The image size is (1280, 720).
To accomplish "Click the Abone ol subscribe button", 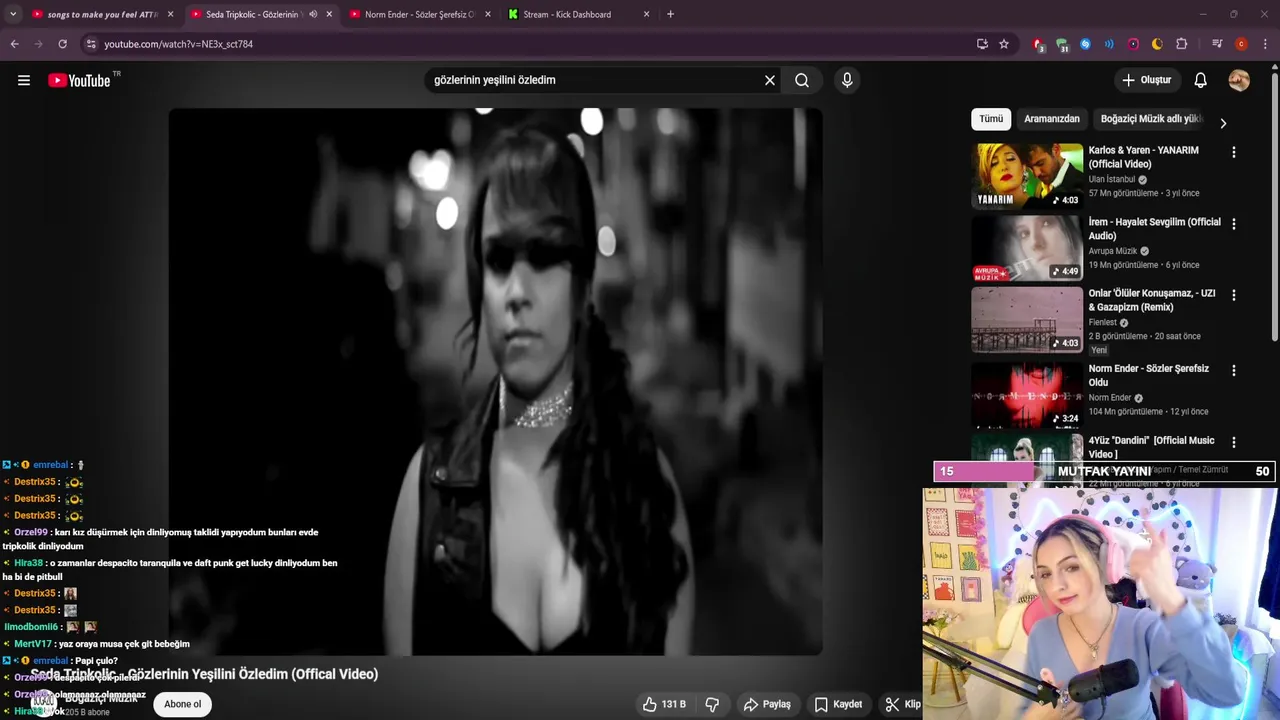I will [x=183, y=704].
